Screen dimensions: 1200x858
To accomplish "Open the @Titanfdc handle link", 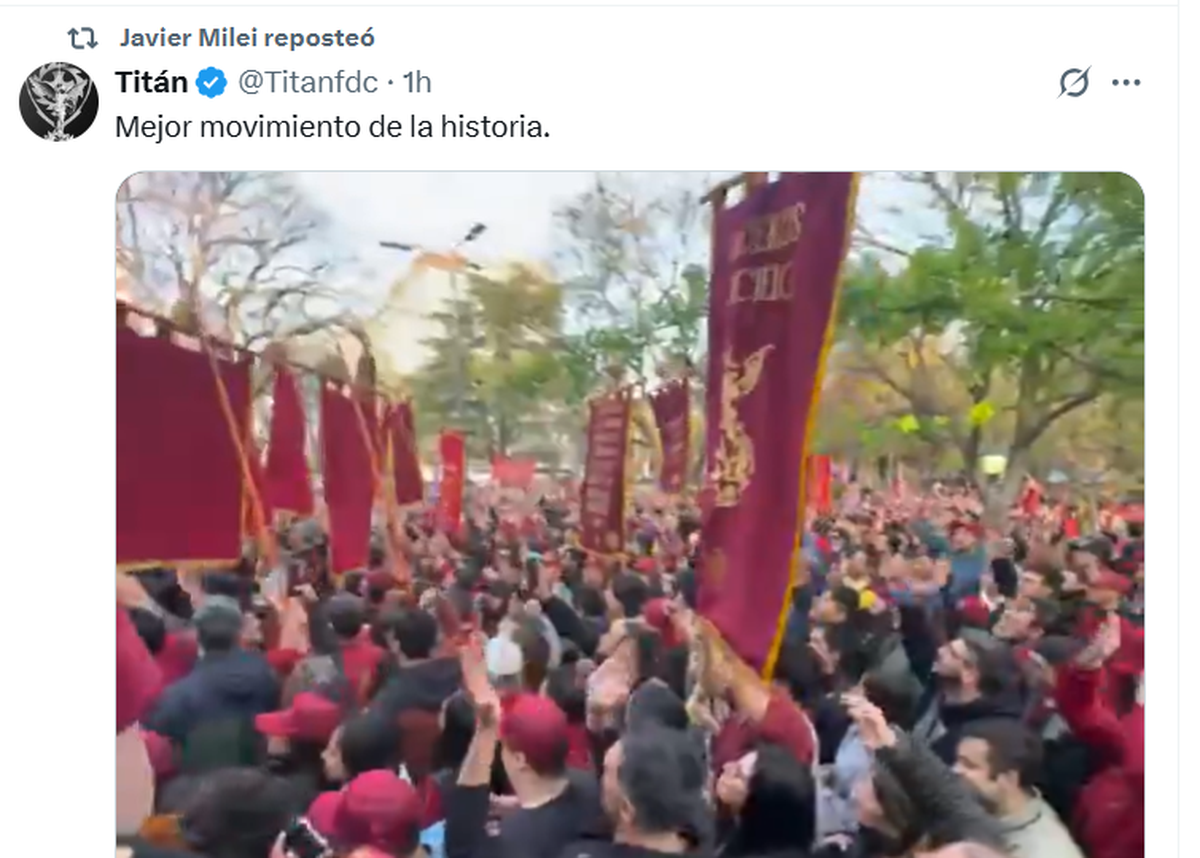I will (x=308, y=83).
